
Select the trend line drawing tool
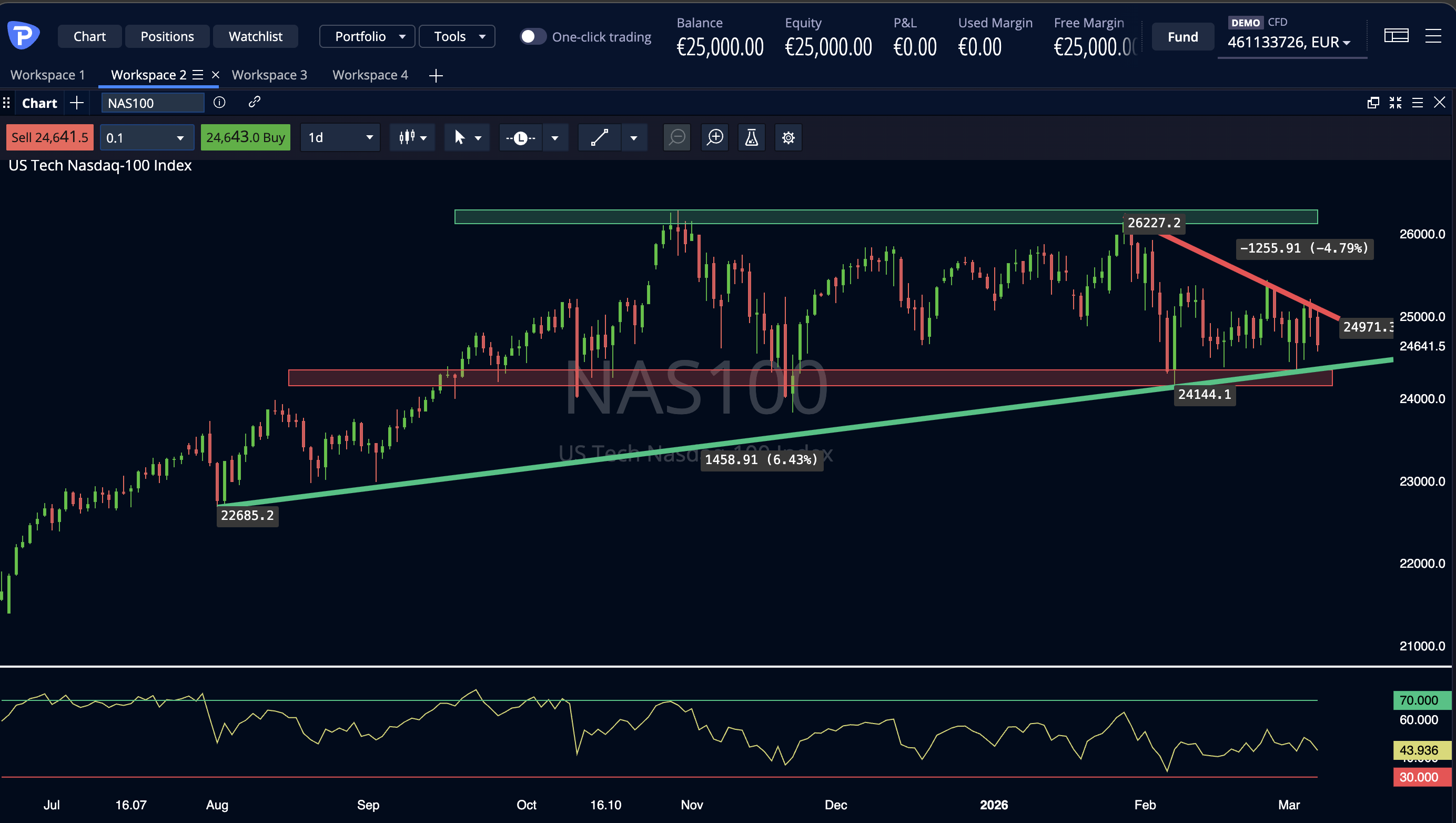[599, 137]
